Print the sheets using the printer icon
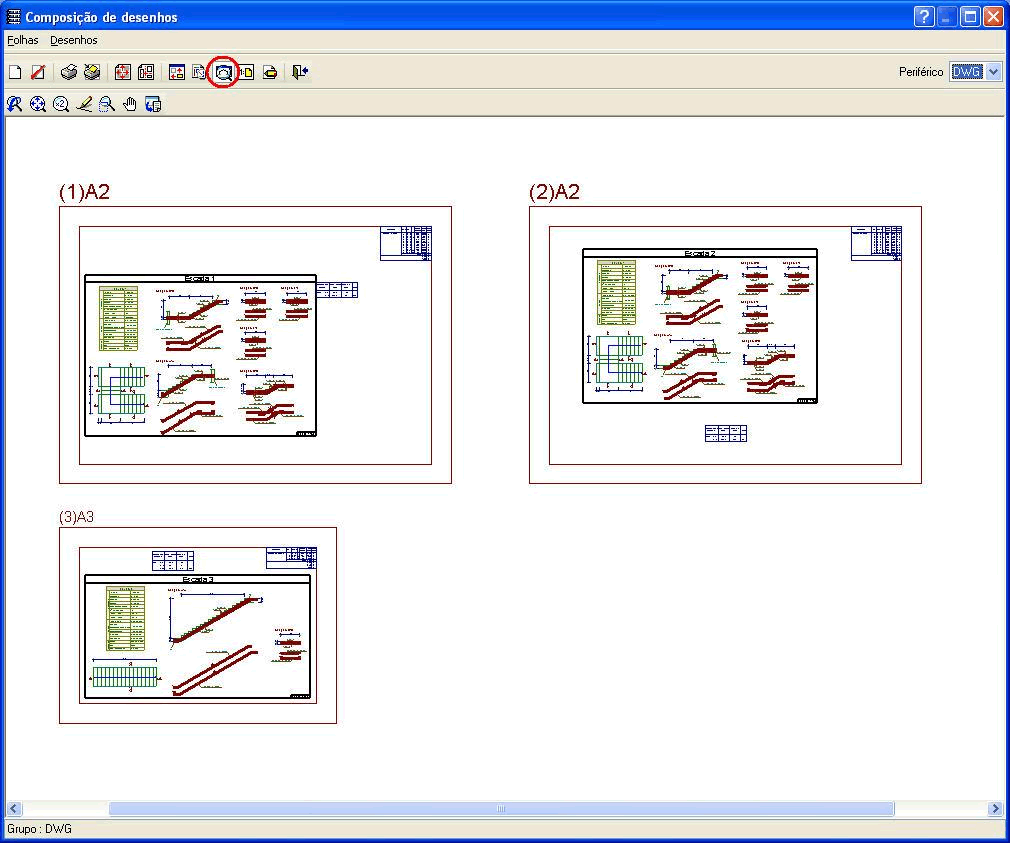 (x=68, y=72)
